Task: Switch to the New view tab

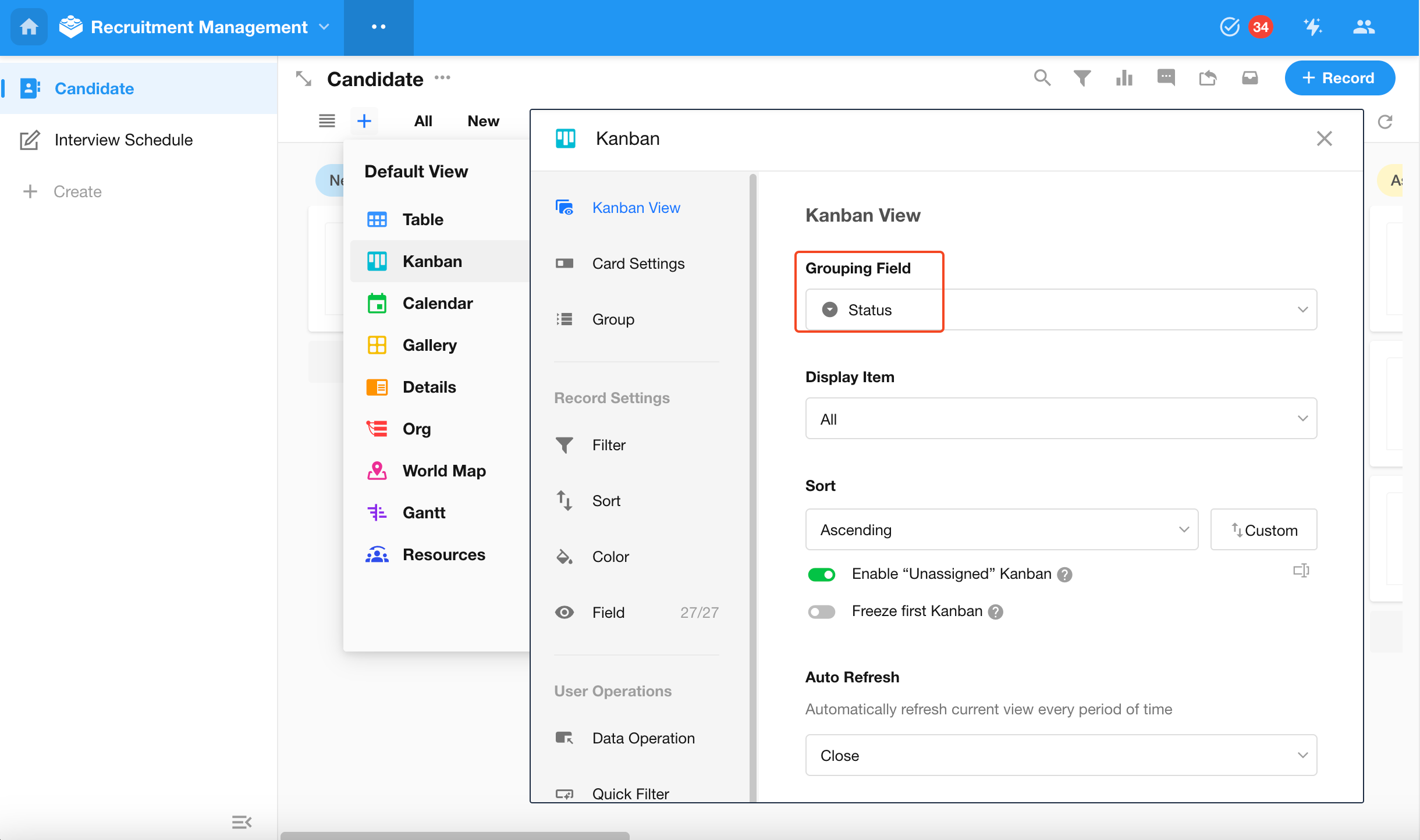Action: pos(484,121)
